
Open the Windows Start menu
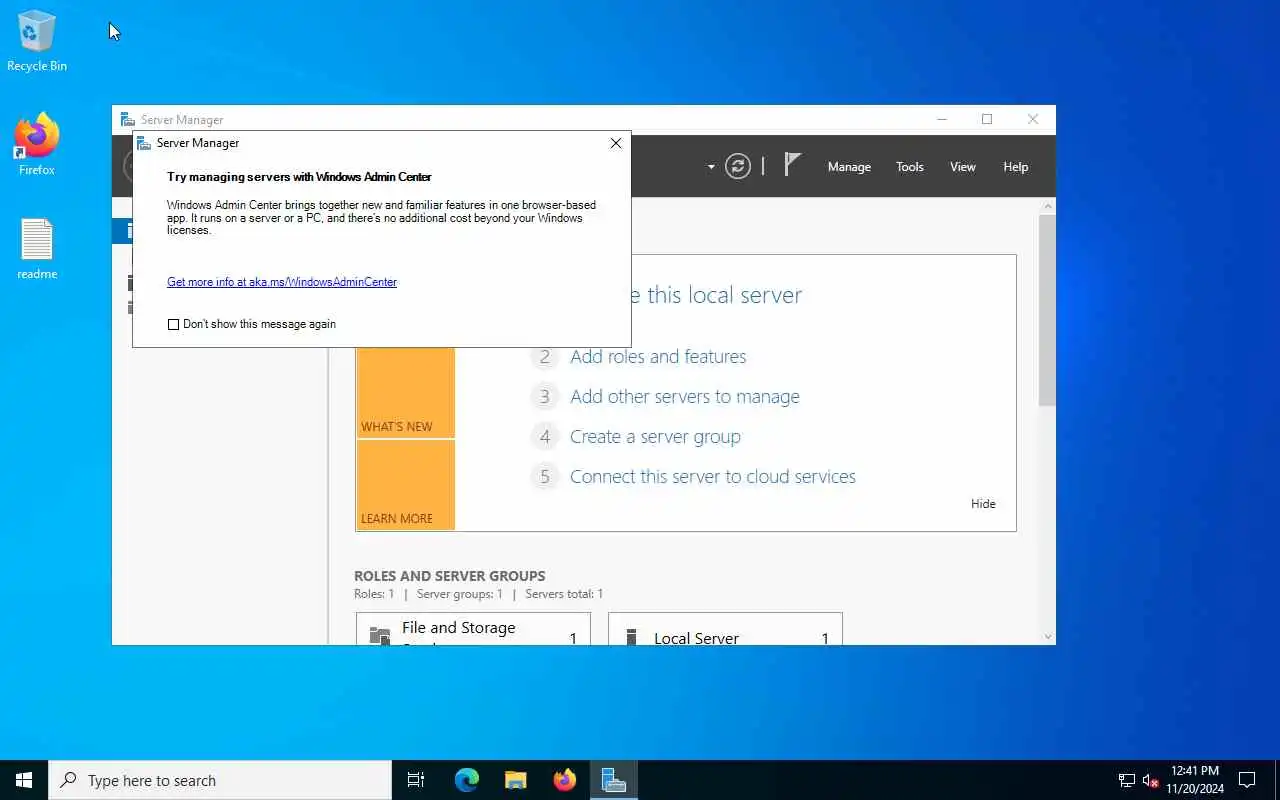[x=24, y=780]
